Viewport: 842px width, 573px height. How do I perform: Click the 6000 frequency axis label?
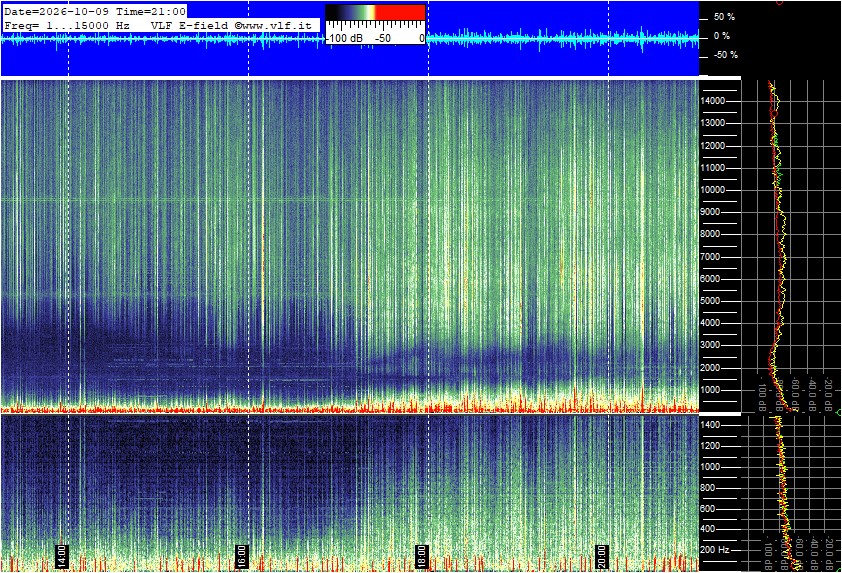(710, 279)
